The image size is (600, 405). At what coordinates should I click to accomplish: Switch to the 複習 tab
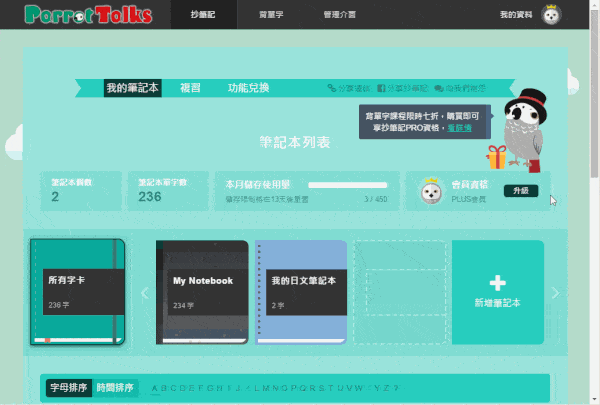(x=190, y=88)
